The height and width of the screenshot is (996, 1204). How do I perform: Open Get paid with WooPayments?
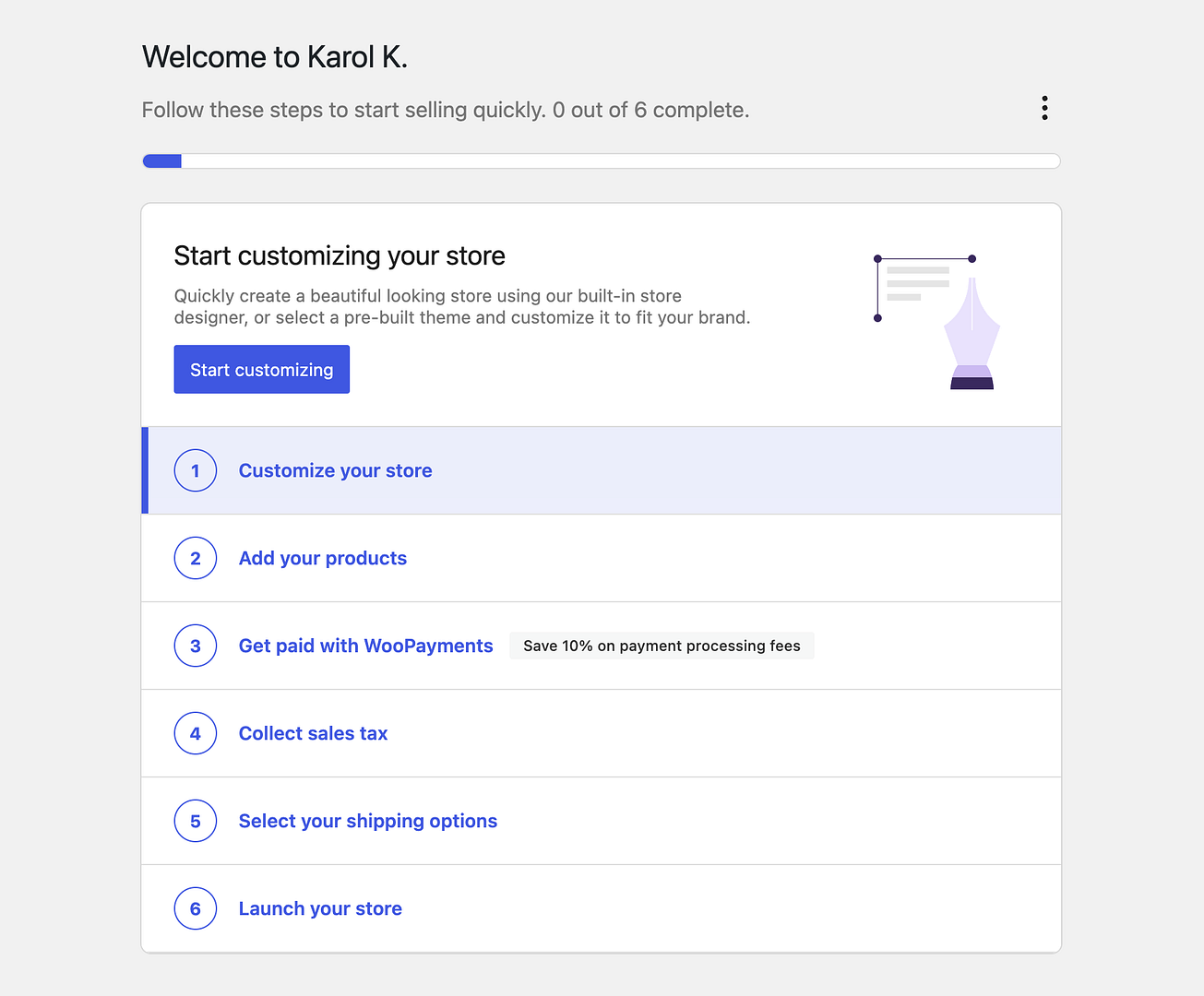tap(365, 646)
